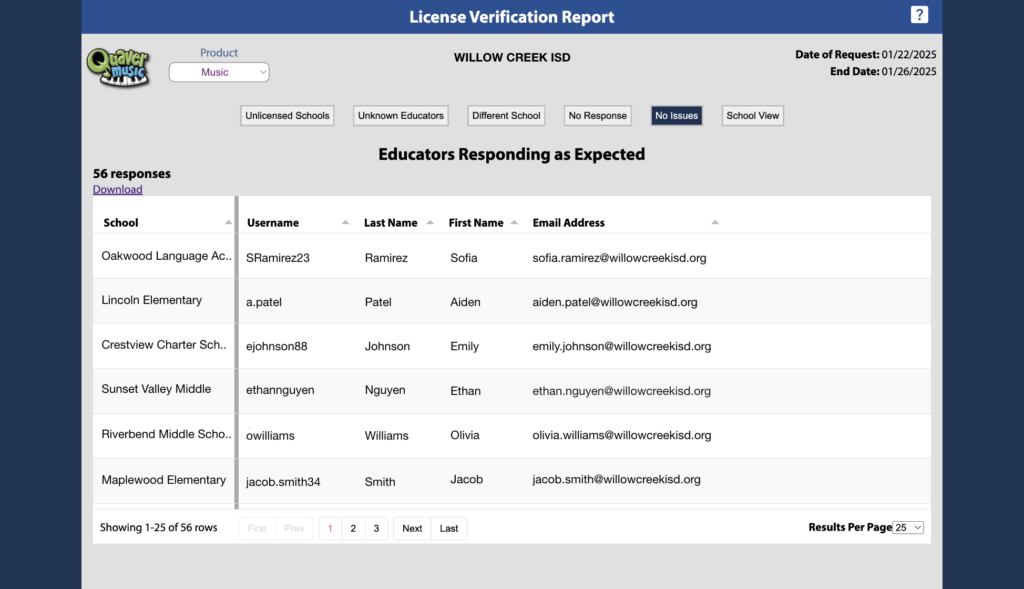Sort by School column arrow

pos(228,223)
